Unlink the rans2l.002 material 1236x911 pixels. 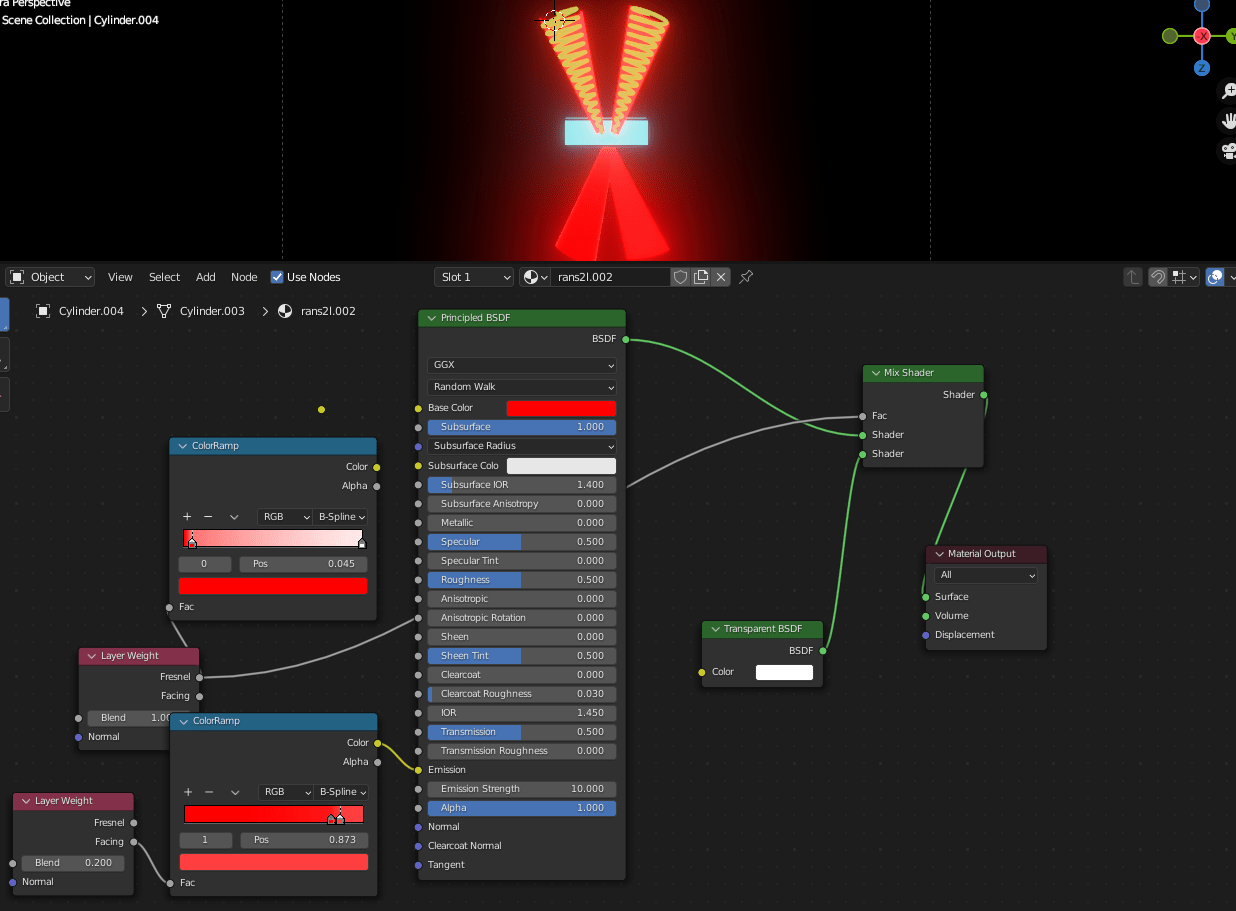click(x=721, y=277)
